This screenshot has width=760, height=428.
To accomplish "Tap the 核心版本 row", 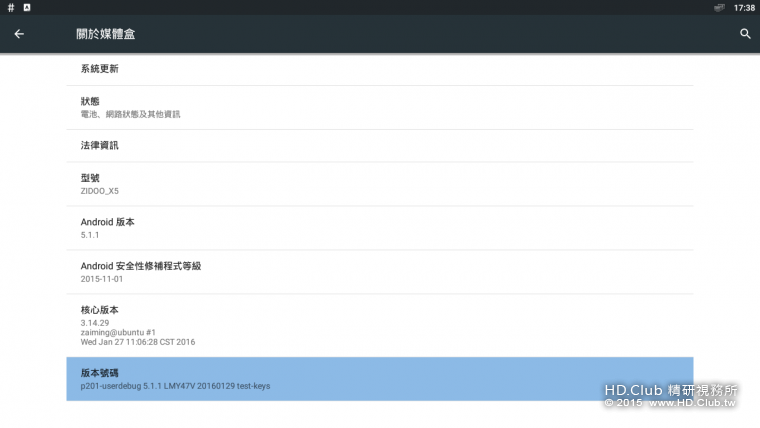I will tap(380, 326).
